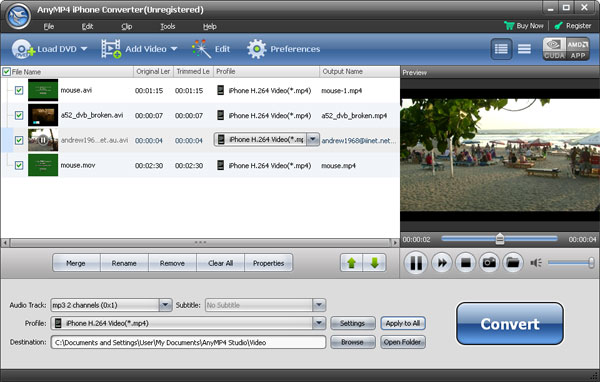Click the big Convert button

510,324
